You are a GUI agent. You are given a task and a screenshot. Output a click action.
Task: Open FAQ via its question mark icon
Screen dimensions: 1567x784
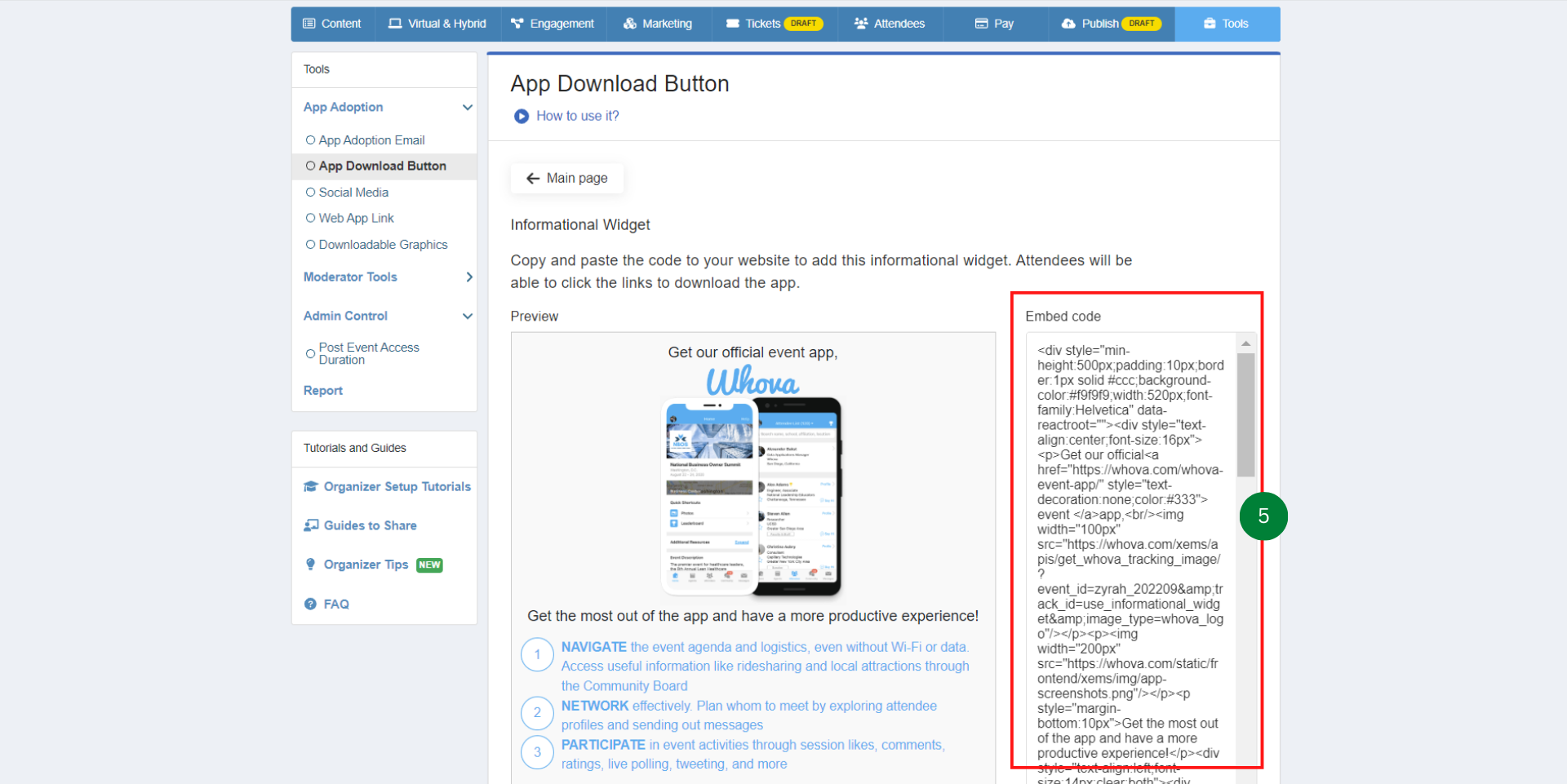click(311, 604)
